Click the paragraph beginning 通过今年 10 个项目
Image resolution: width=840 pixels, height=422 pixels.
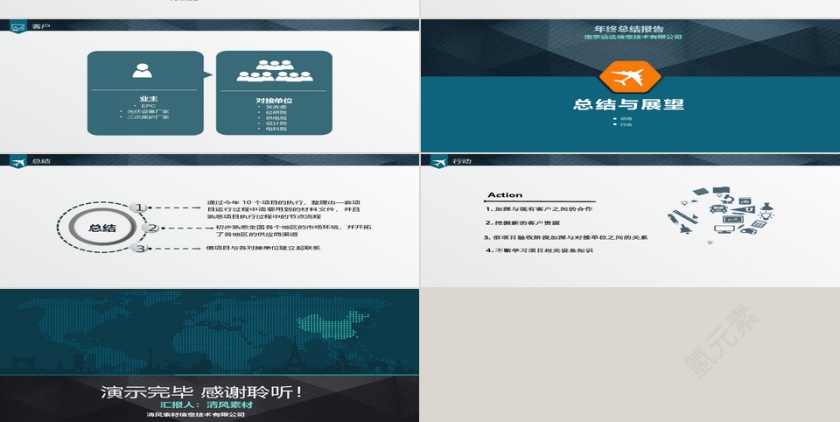point(283,209)
